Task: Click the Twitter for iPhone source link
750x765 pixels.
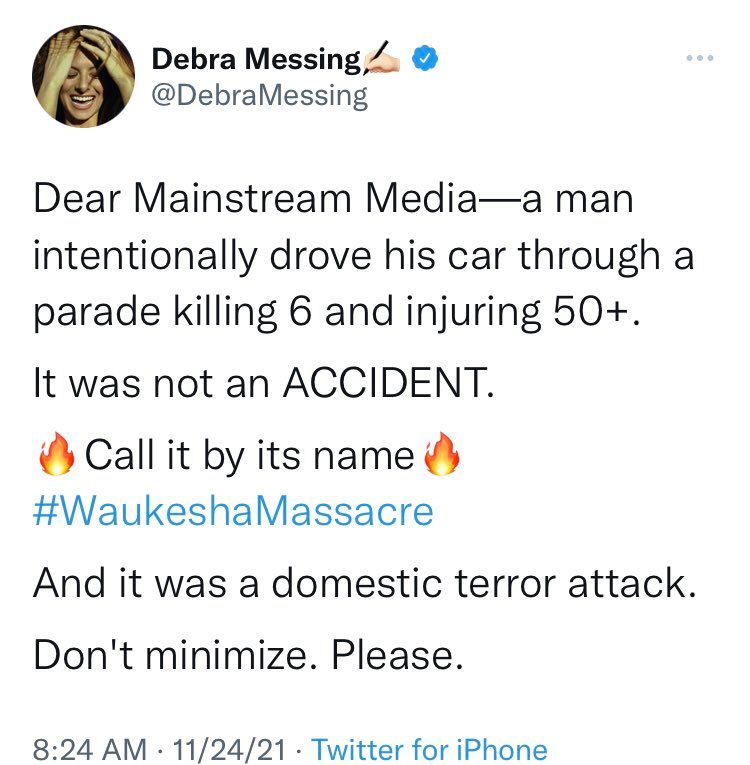Action: click(x=429, y=750)
